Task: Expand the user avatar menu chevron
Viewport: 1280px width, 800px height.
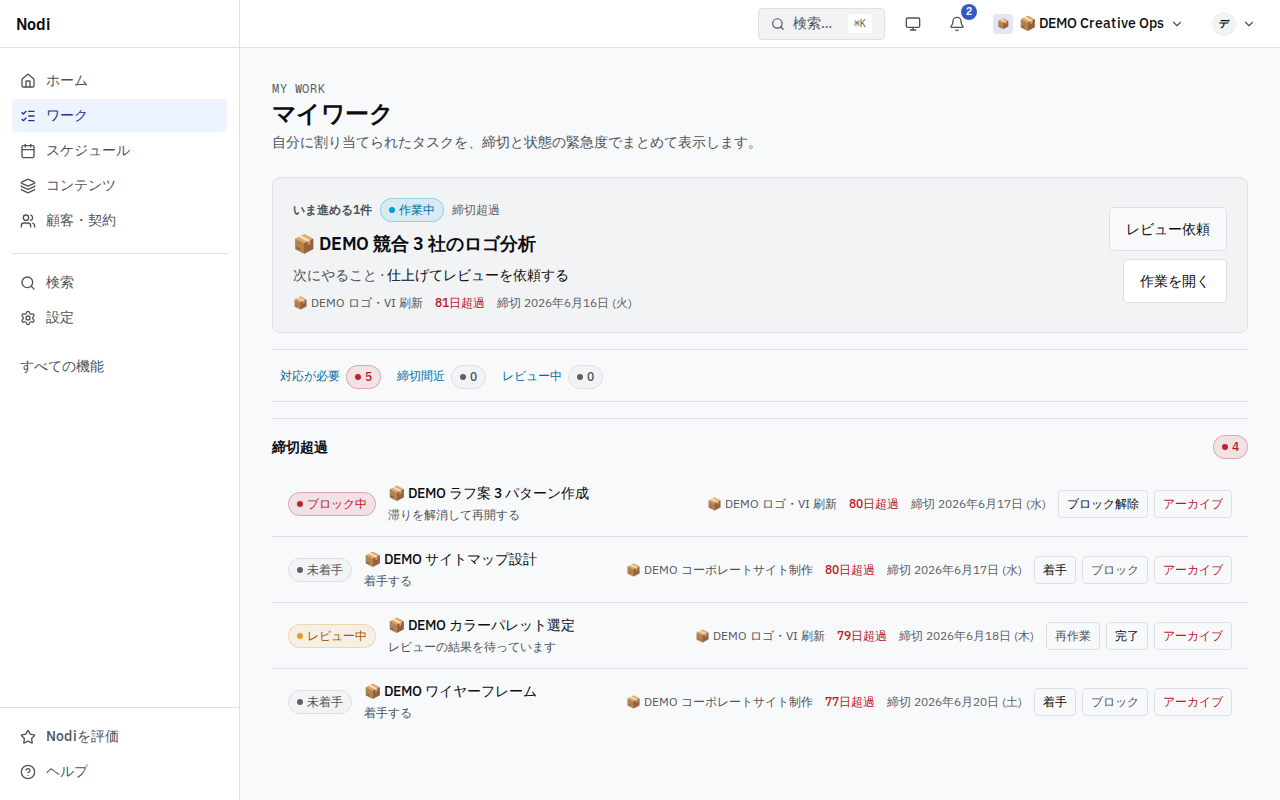Action: (x=1249, y=24)
